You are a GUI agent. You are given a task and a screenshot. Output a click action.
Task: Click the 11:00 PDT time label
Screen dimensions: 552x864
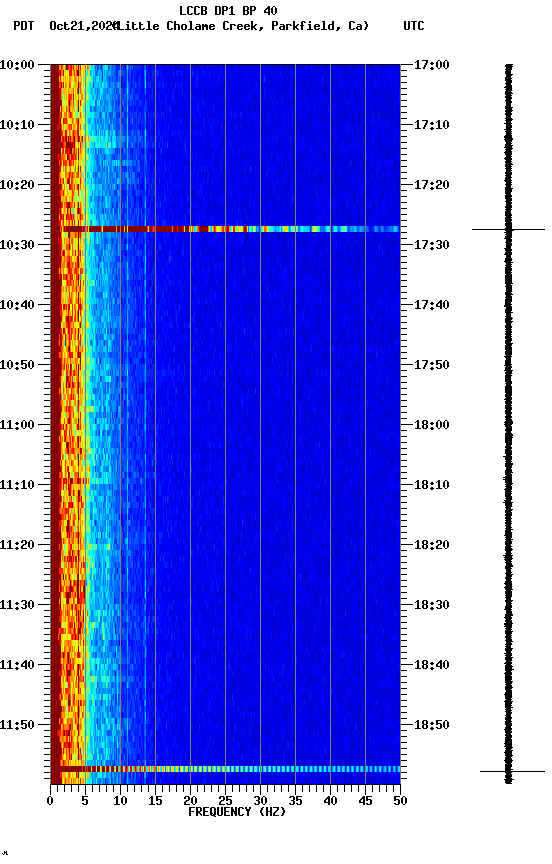(x=17, y=425)
